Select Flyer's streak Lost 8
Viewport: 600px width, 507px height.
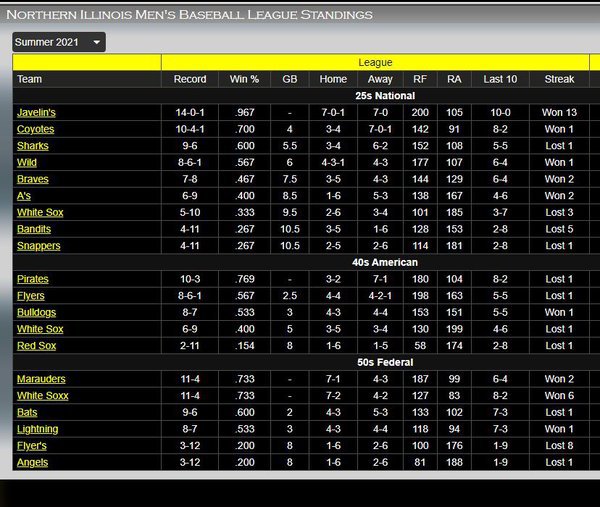tap(559, 445)
